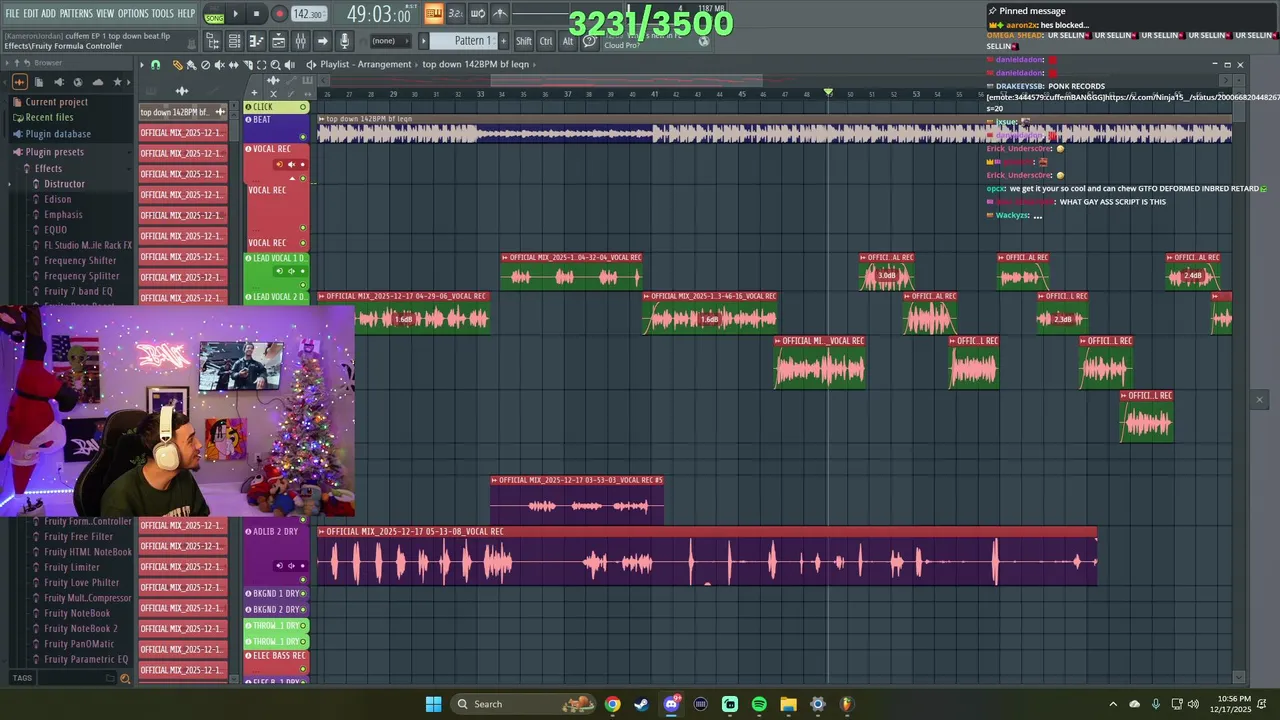The height and width of the screenshot is (720, 1280).
Task: Click the Shift button in toolbar
Action: click(523, 41)
